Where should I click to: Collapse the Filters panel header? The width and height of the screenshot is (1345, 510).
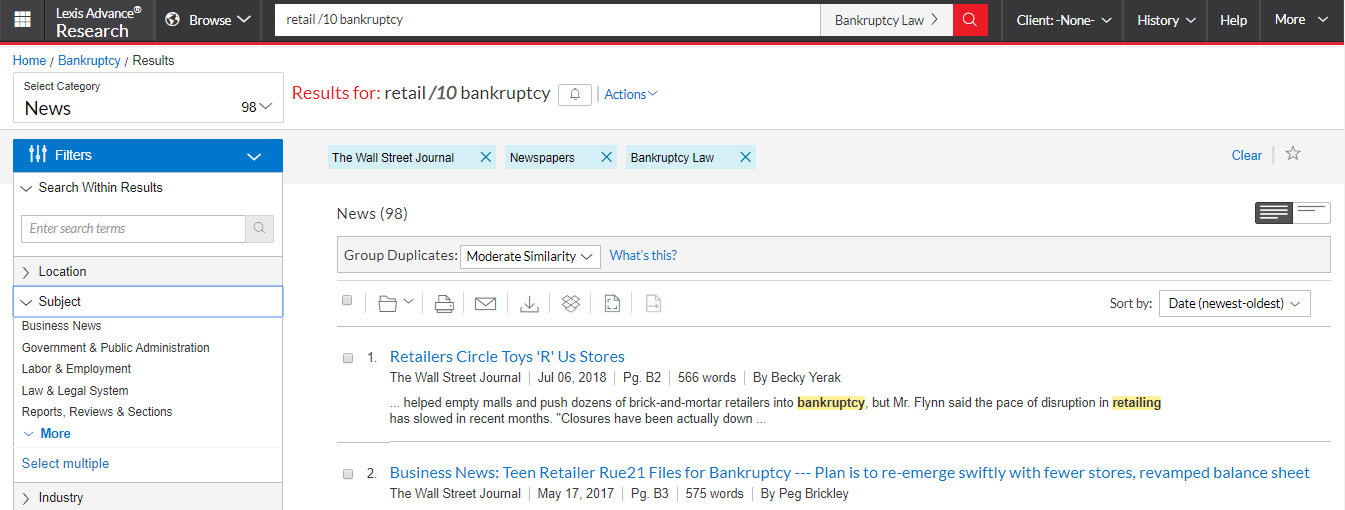(x=148, y=155)
